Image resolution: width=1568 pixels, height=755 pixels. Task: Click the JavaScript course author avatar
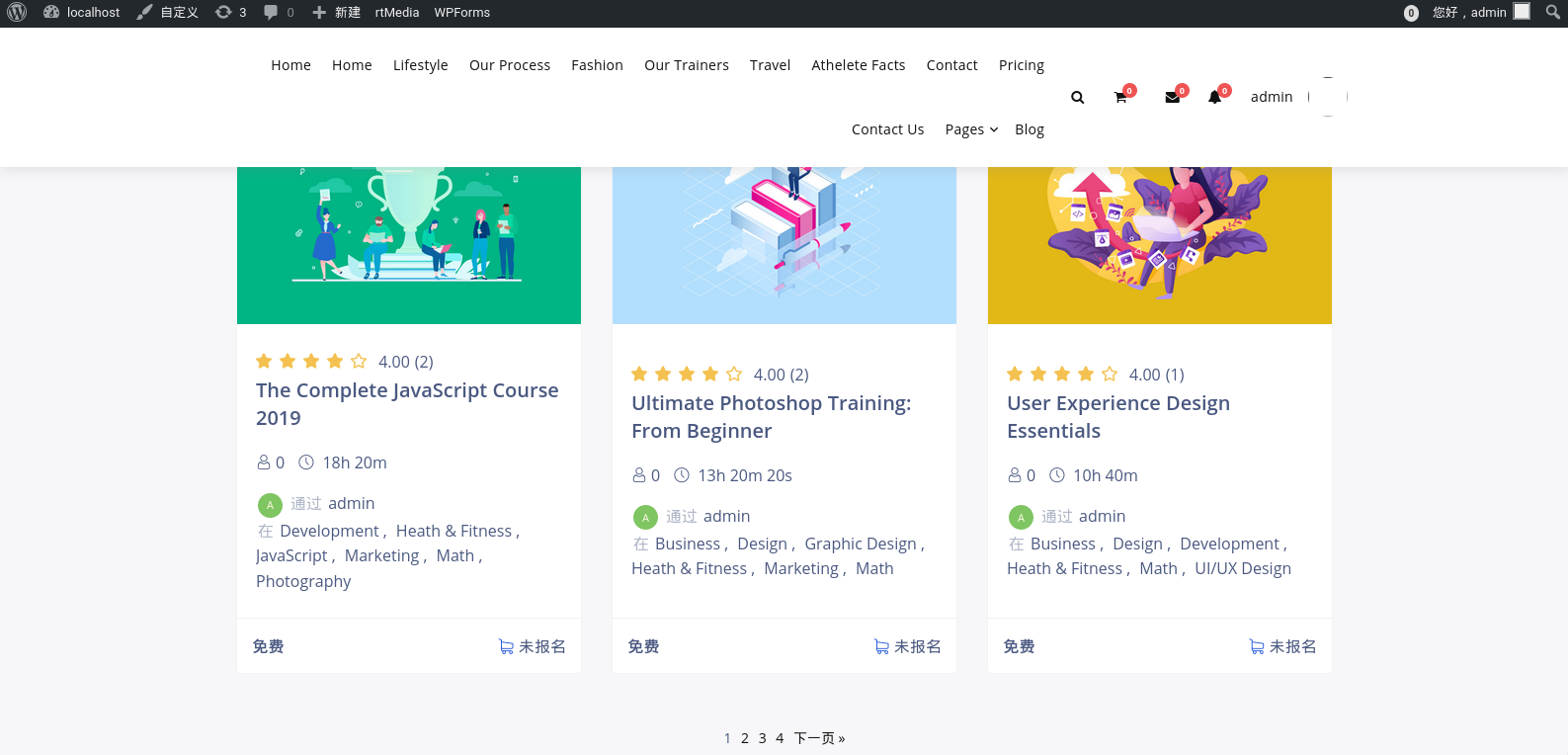click(x=270, y=505)
